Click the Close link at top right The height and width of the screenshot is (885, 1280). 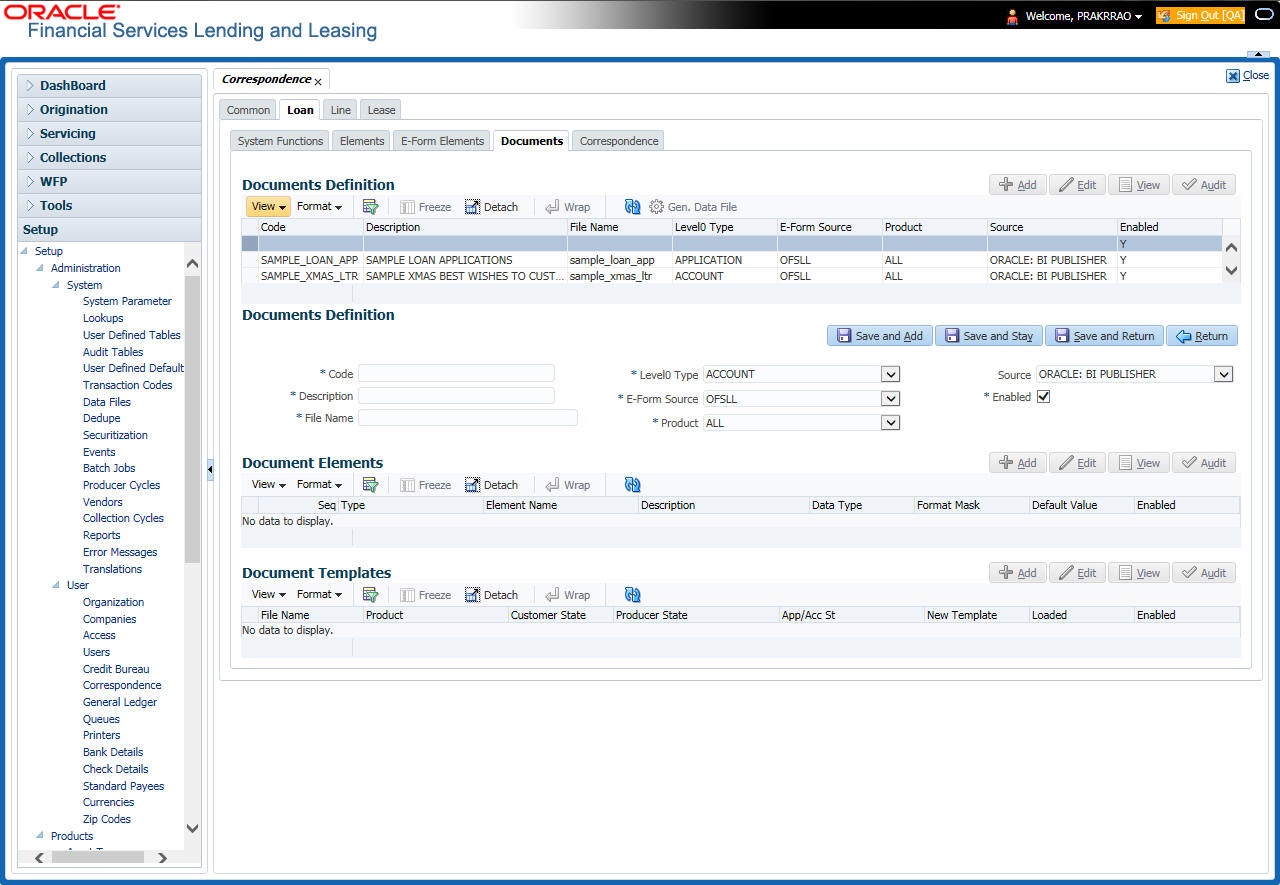(x=1248, y=75)
